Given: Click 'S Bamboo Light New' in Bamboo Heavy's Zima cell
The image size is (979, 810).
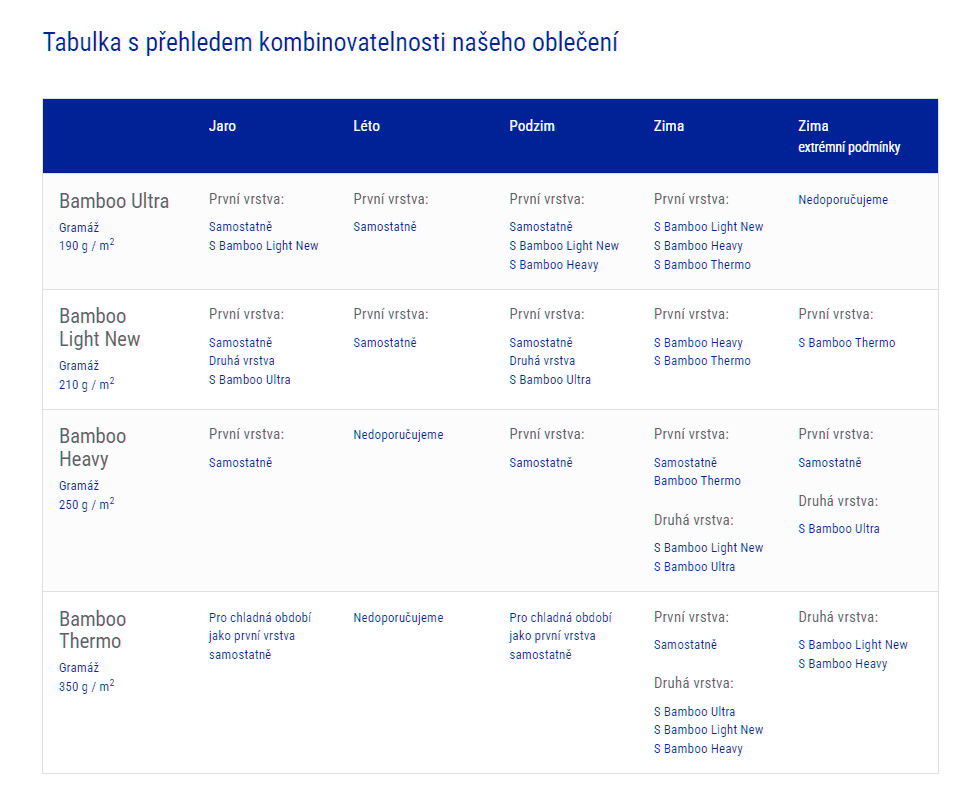Looking at the screenshot, I should click(x=709, y=548).
